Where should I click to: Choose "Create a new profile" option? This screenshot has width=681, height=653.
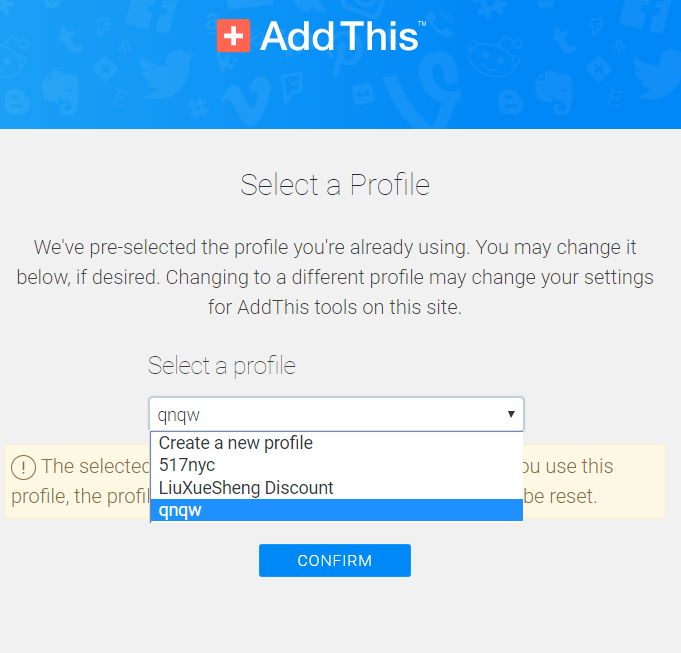click(236, 443)
